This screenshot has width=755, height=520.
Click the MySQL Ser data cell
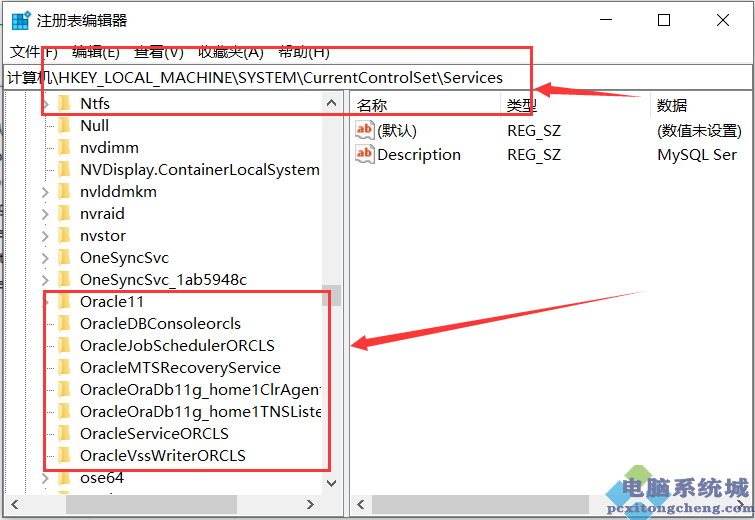pos(697,155)
